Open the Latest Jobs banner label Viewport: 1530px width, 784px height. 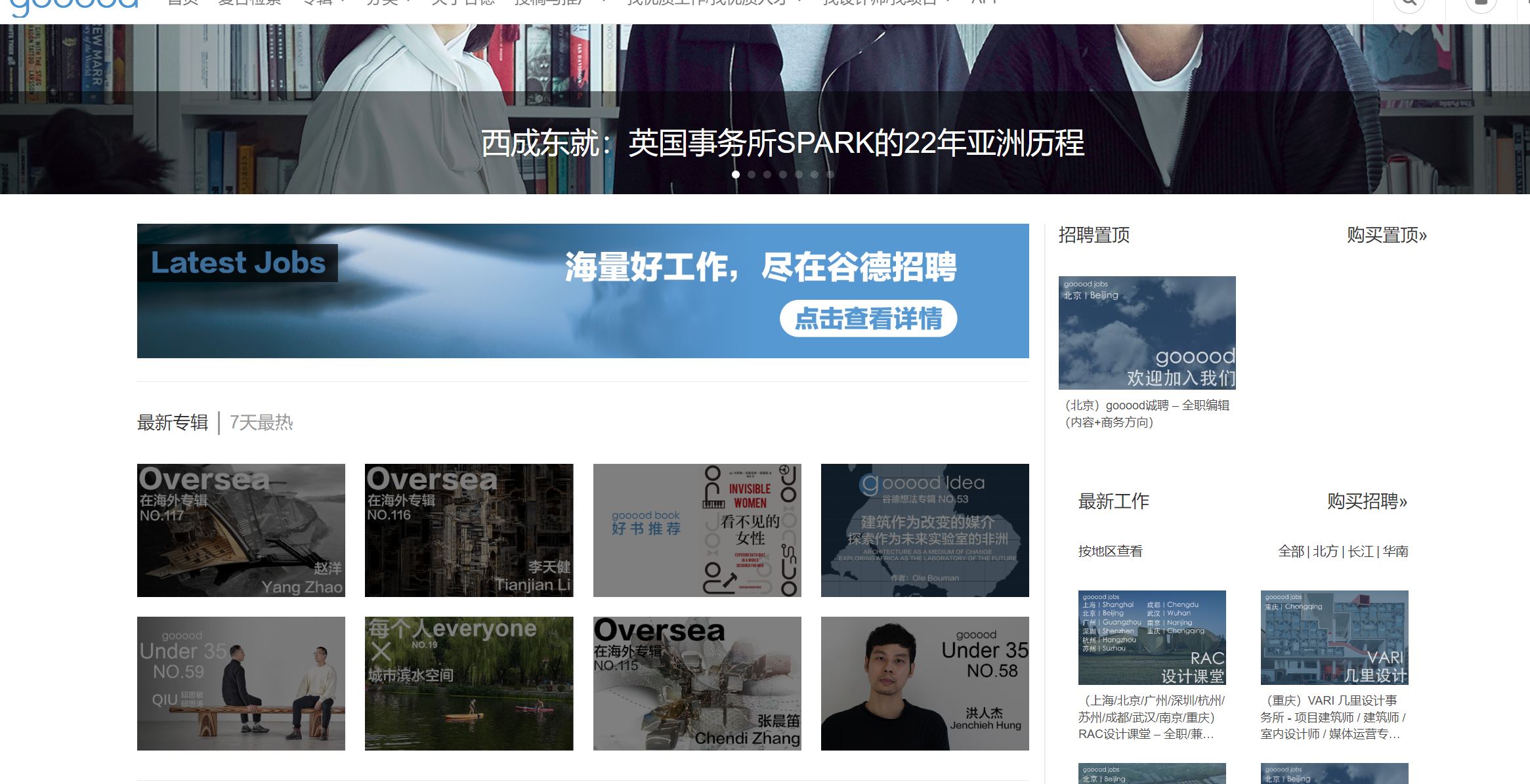tap(238, 263)
